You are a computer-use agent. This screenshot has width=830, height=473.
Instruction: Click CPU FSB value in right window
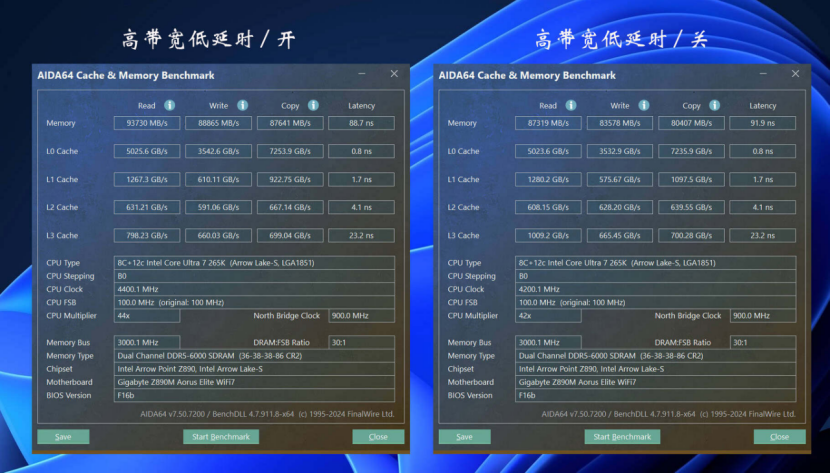click(x=655, y=302)
